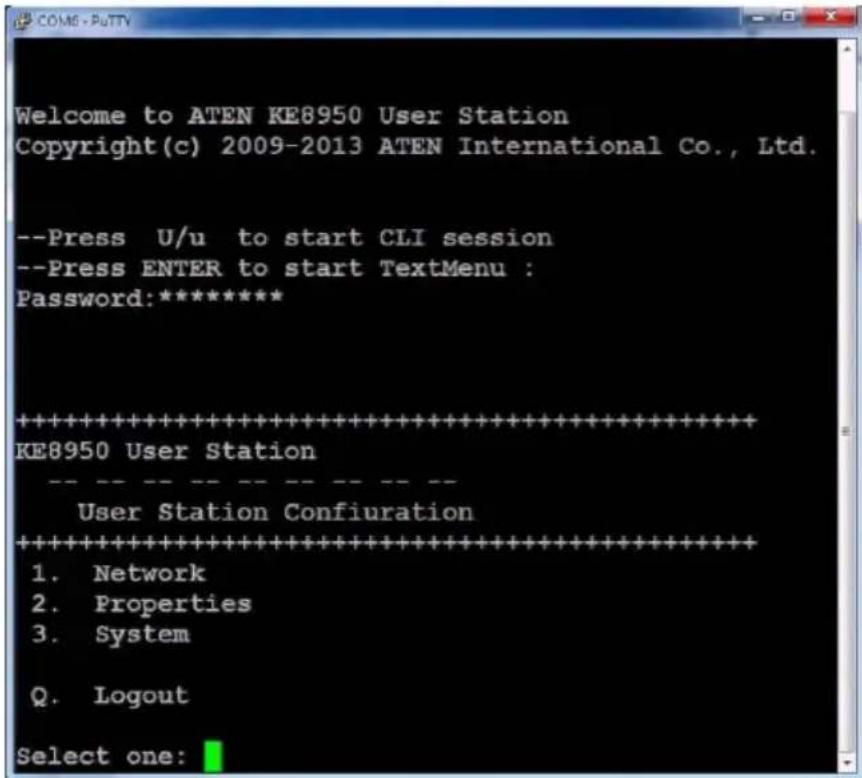Click the PuTTY icon in title bar

(x=23, y=21)
